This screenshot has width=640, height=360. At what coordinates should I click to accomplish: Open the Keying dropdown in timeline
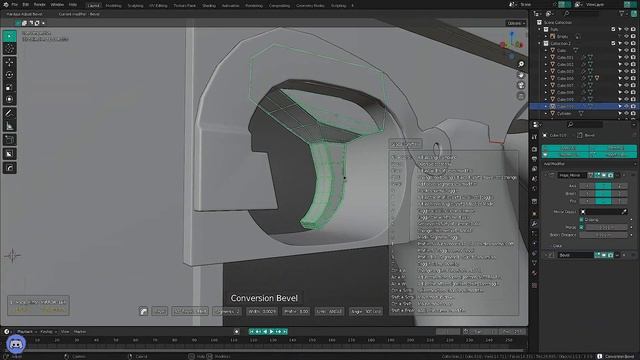pyautogui.click(x=48, y=331)
